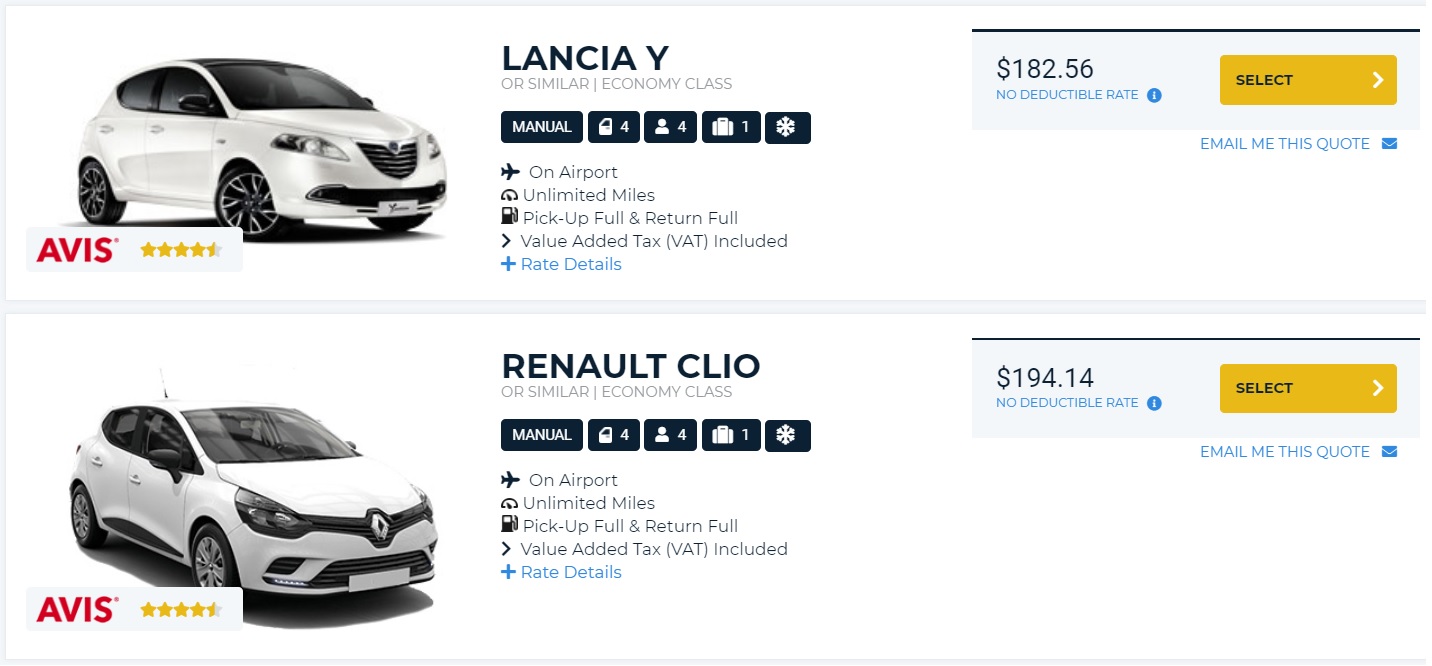The width and height of the screenshot is (1432, 666).
Task: Expand Rate Details for Renault Clio
Action: [x=561, y=572]
